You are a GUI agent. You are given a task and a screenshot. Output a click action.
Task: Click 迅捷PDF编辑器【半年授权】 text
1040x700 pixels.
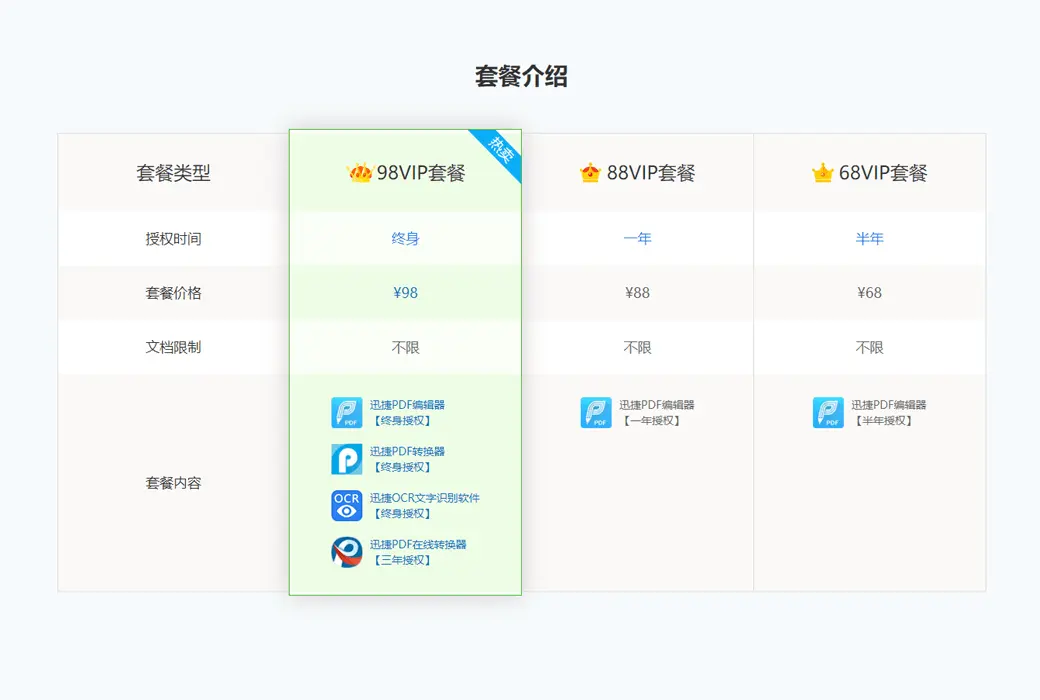[889, 413]
